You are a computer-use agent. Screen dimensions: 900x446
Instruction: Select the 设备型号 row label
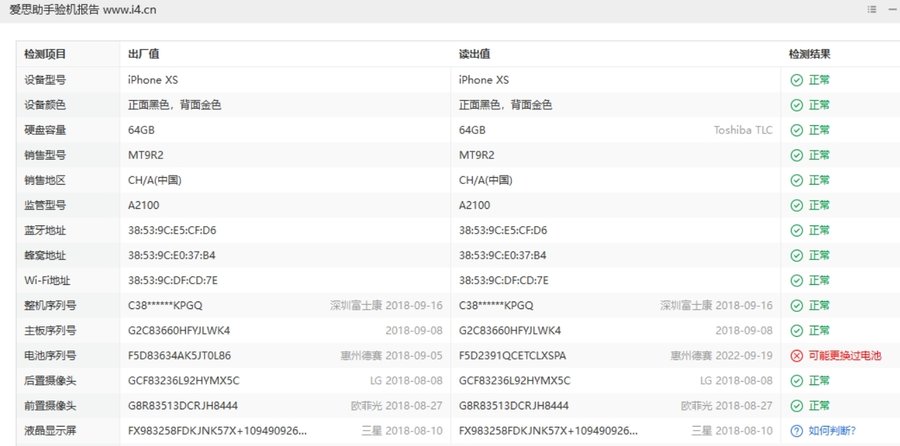pos(45,80)
